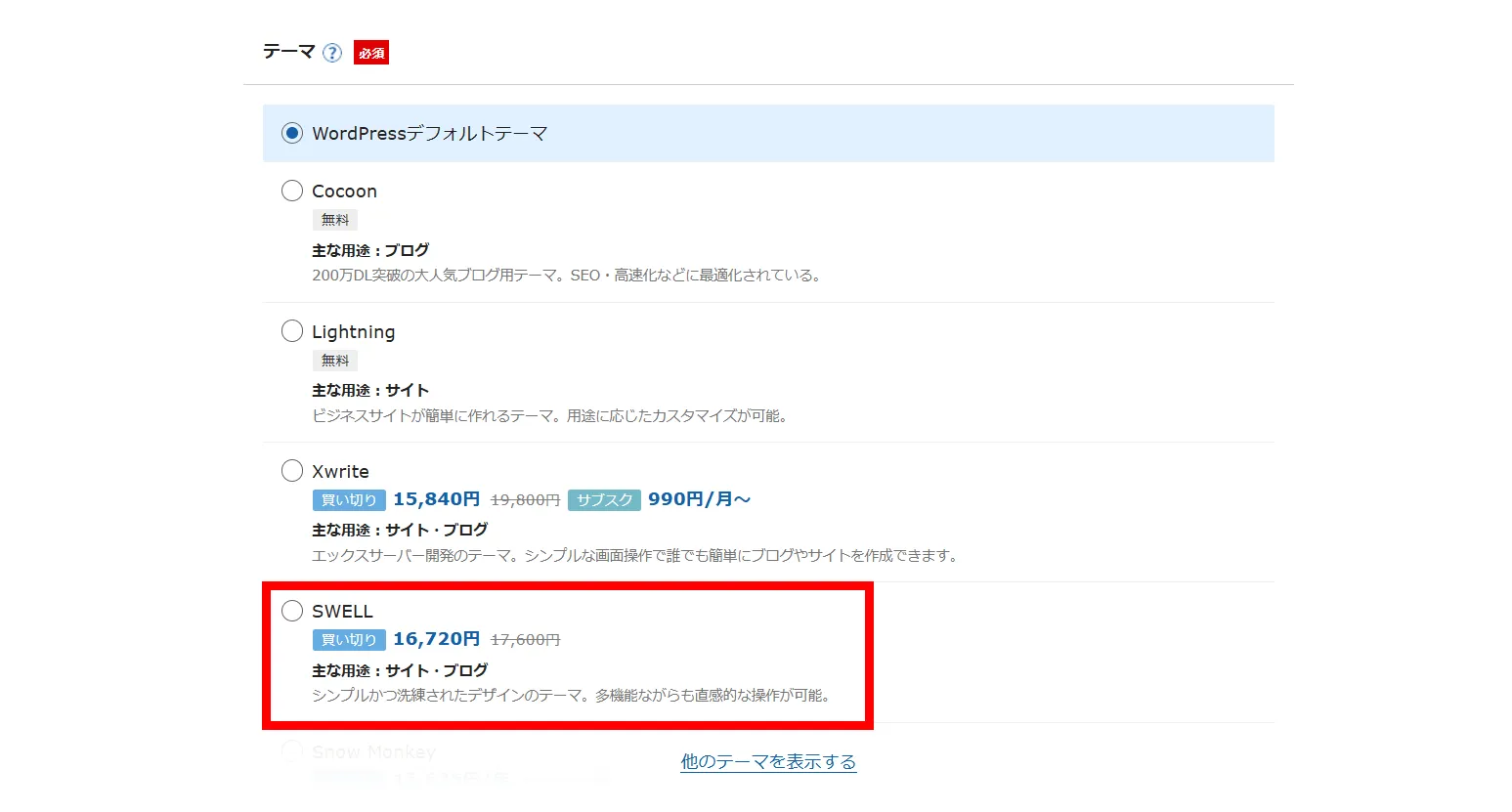Click the help question mark beside テーマ

(x=332, y=53)
